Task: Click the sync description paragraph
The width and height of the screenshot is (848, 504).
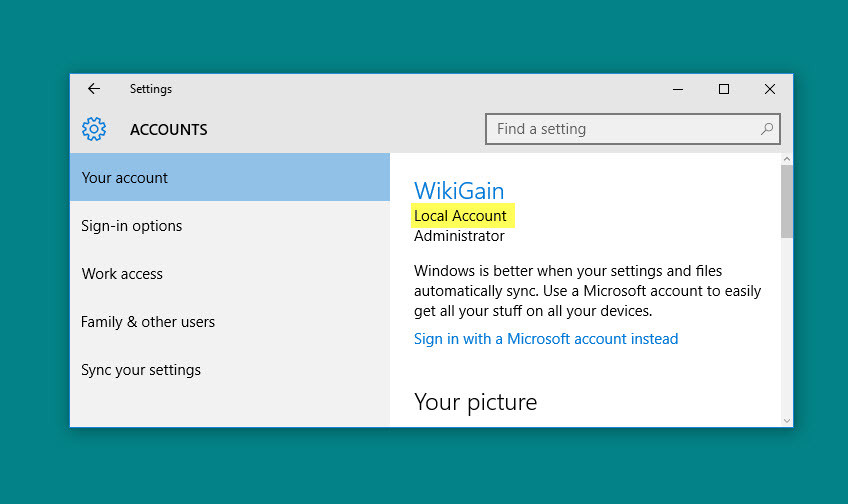Action: coord(587,291)
